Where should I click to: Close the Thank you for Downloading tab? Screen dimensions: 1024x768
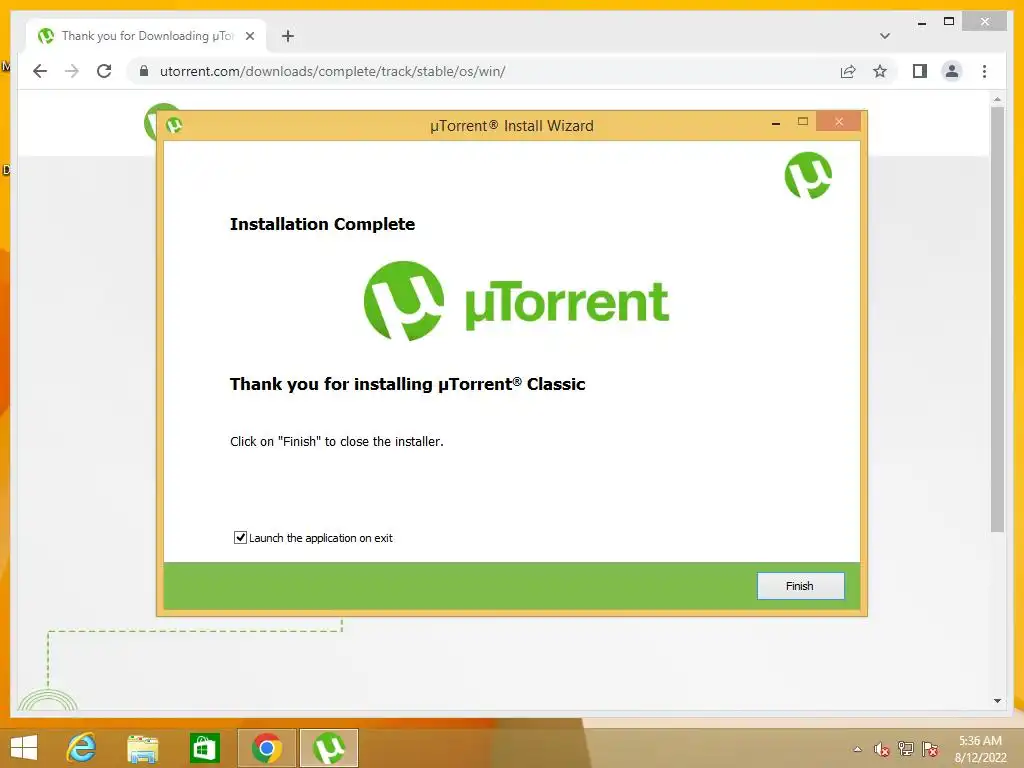(249, 36)
